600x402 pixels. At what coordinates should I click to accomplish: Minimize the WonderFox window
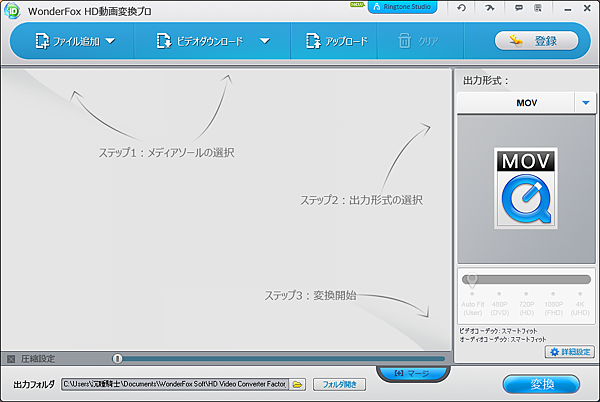coord(568,8)
